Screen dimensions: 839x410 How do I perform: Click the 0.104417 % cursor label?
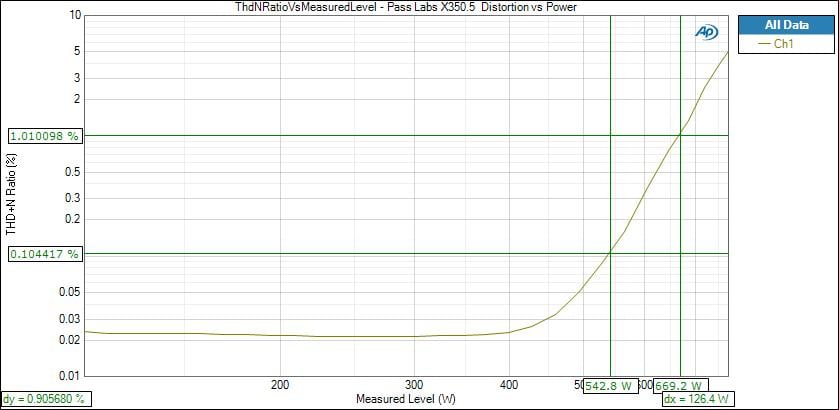click(x=44, y=255)
